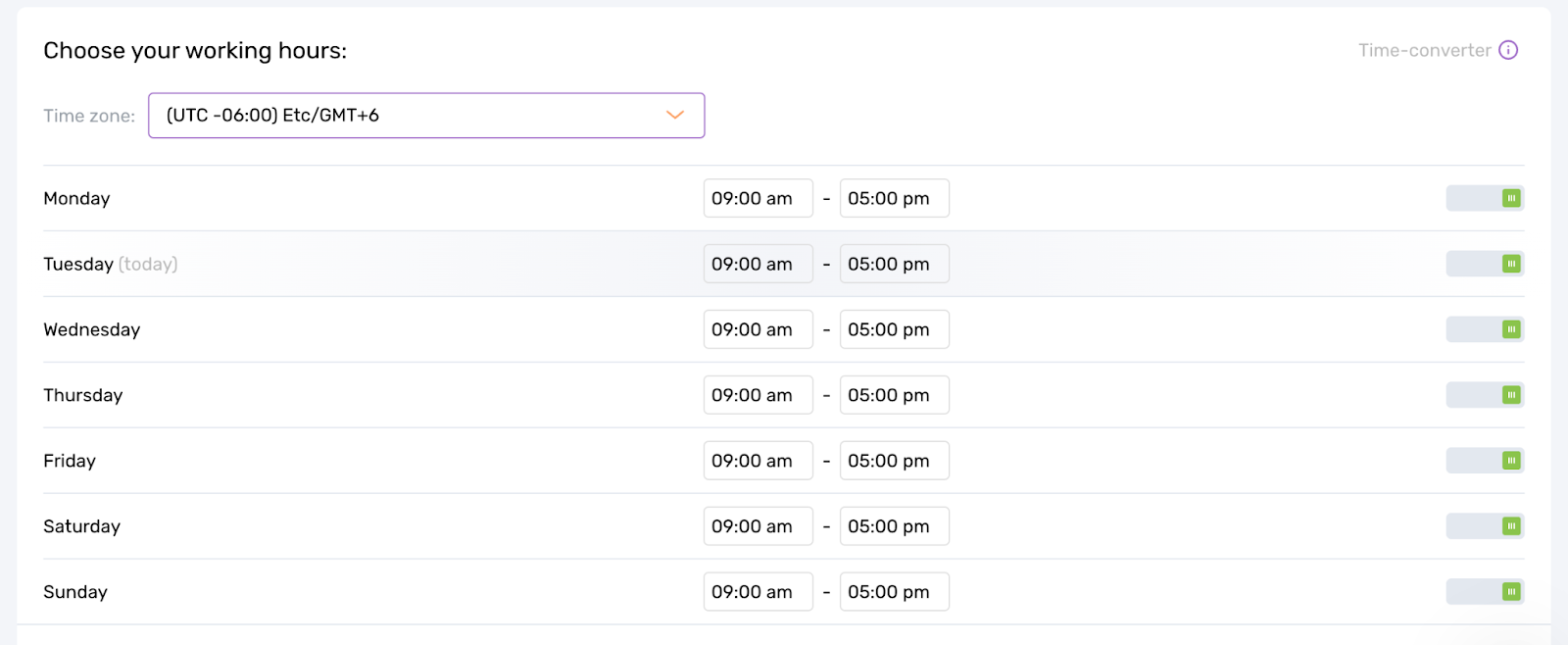Select Wednesday end time field
The height and width of the screenshot is (645, 1568).
pyautogui.click(x=895, y=329)
